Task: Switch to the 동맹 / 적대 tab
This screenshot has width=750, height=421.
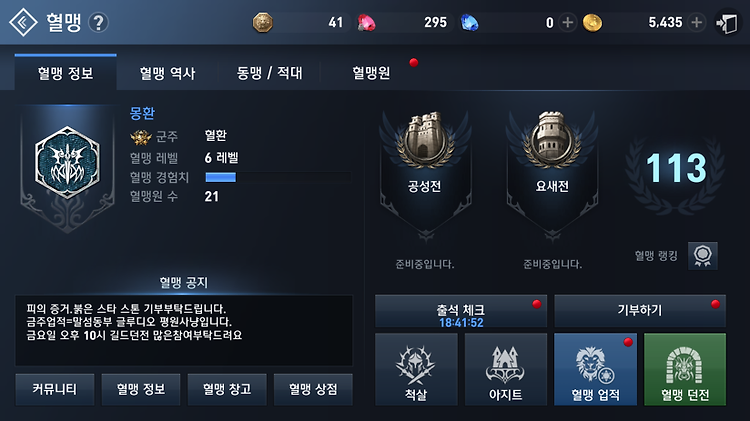Action: [x=269, y=73]
